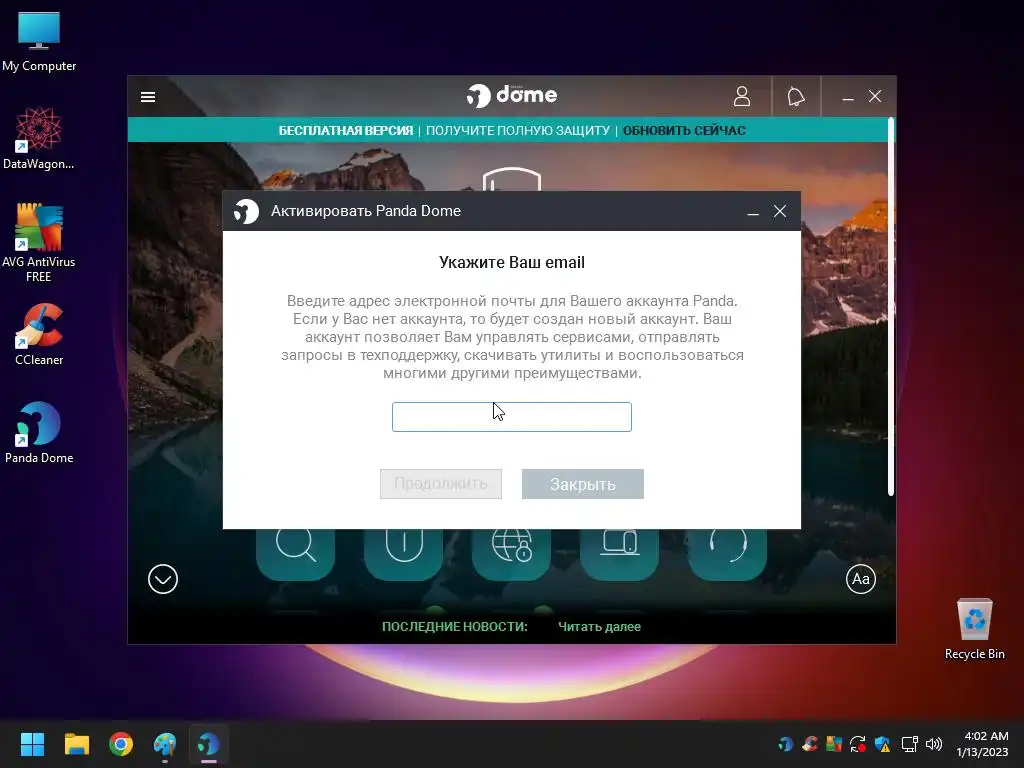The height and width of the screenshot is (768, 1024).
Task: Click Читать далее news link
Action: point(600,627)
